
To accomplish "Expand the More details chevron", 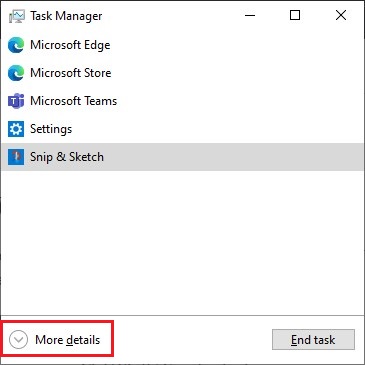I will click(x=18, y=340).
